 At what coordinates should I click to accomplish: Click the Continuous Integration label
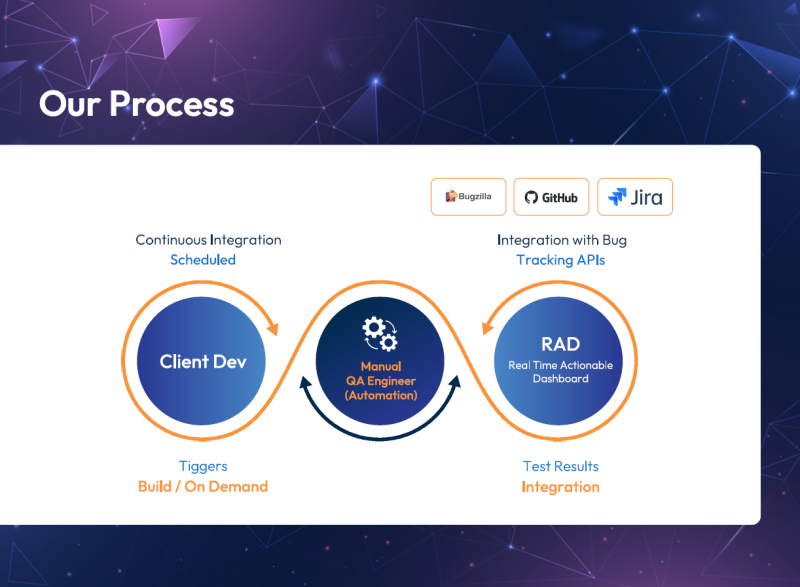[208, 240]
